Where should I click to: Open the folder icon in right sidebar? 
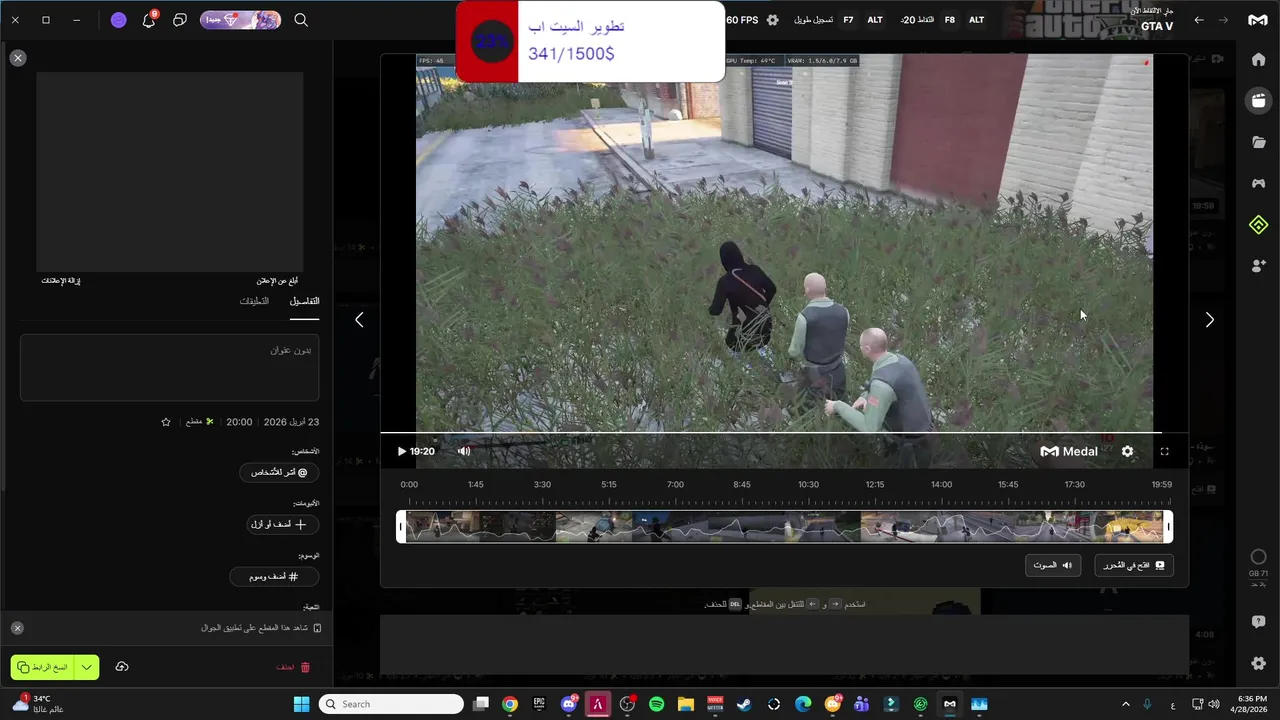point(1258,142)
